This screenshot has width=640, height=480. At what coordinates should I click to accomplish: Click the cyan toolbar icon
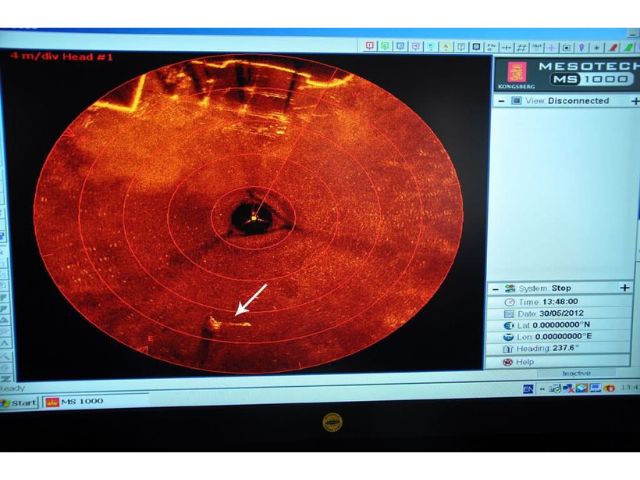click(431, 47)
